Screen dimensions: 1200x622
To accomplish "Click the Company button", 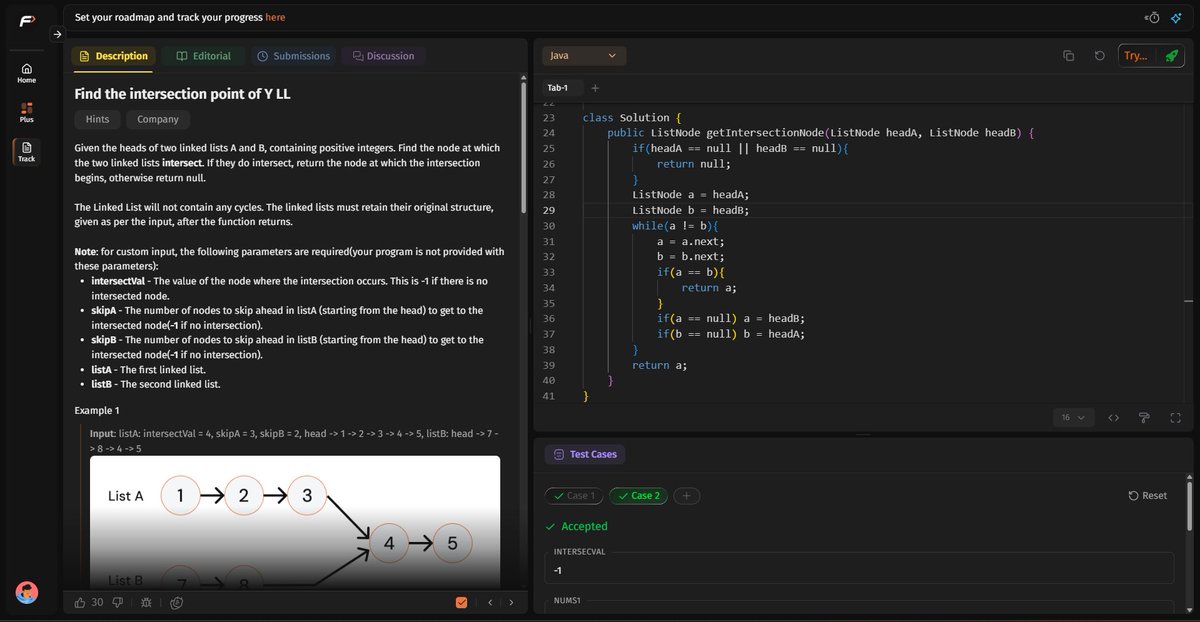I will pyautogui.click(x=158, y=119).
